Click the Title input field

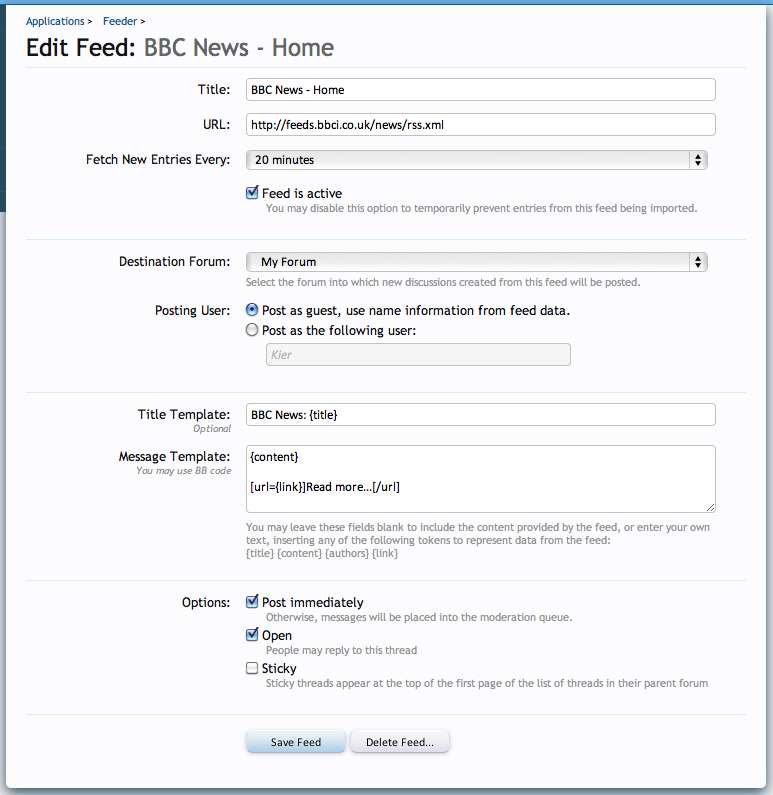point(481,90)
